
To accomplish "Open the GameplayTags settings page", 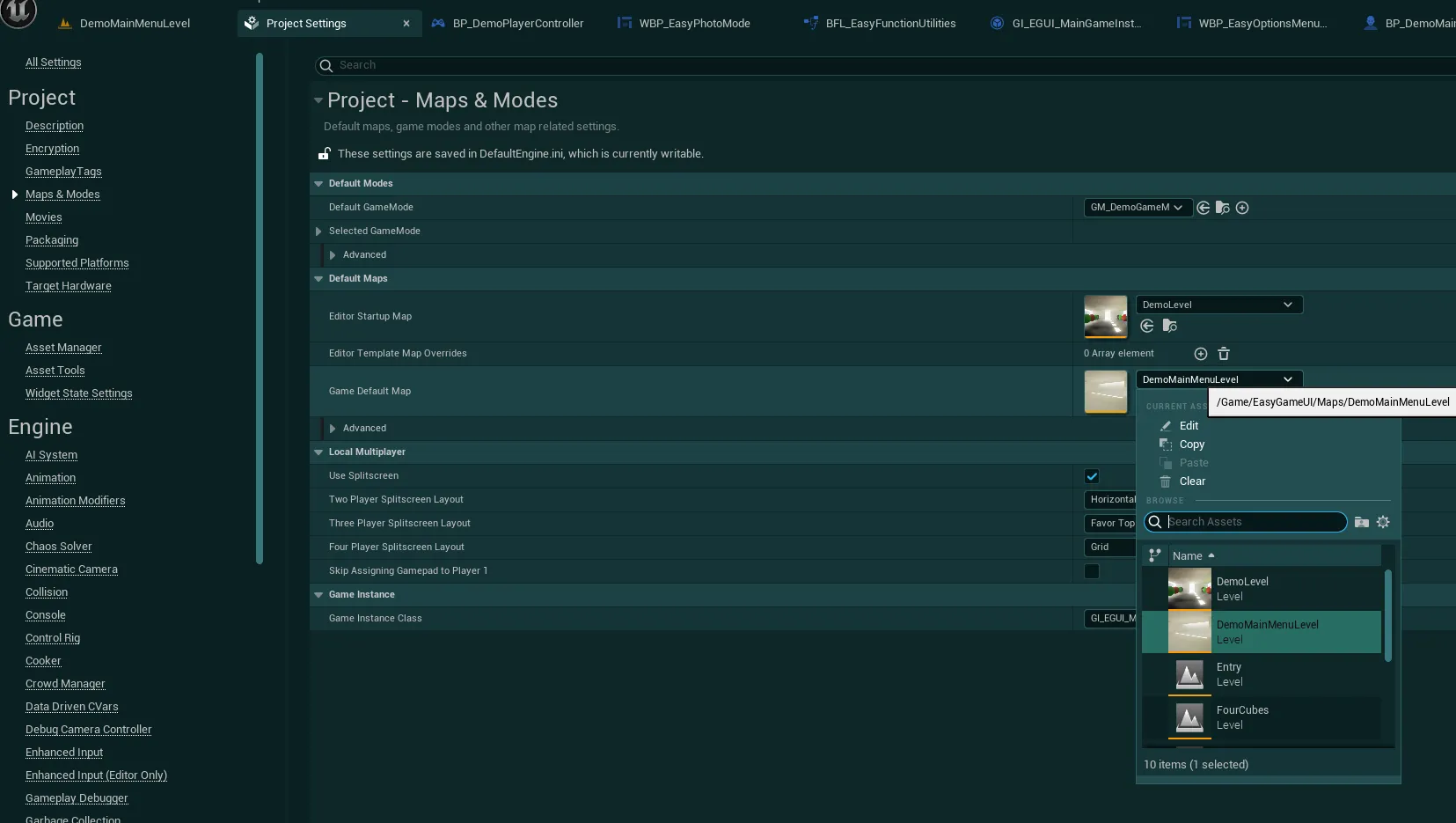I will [x=63, y=172].
